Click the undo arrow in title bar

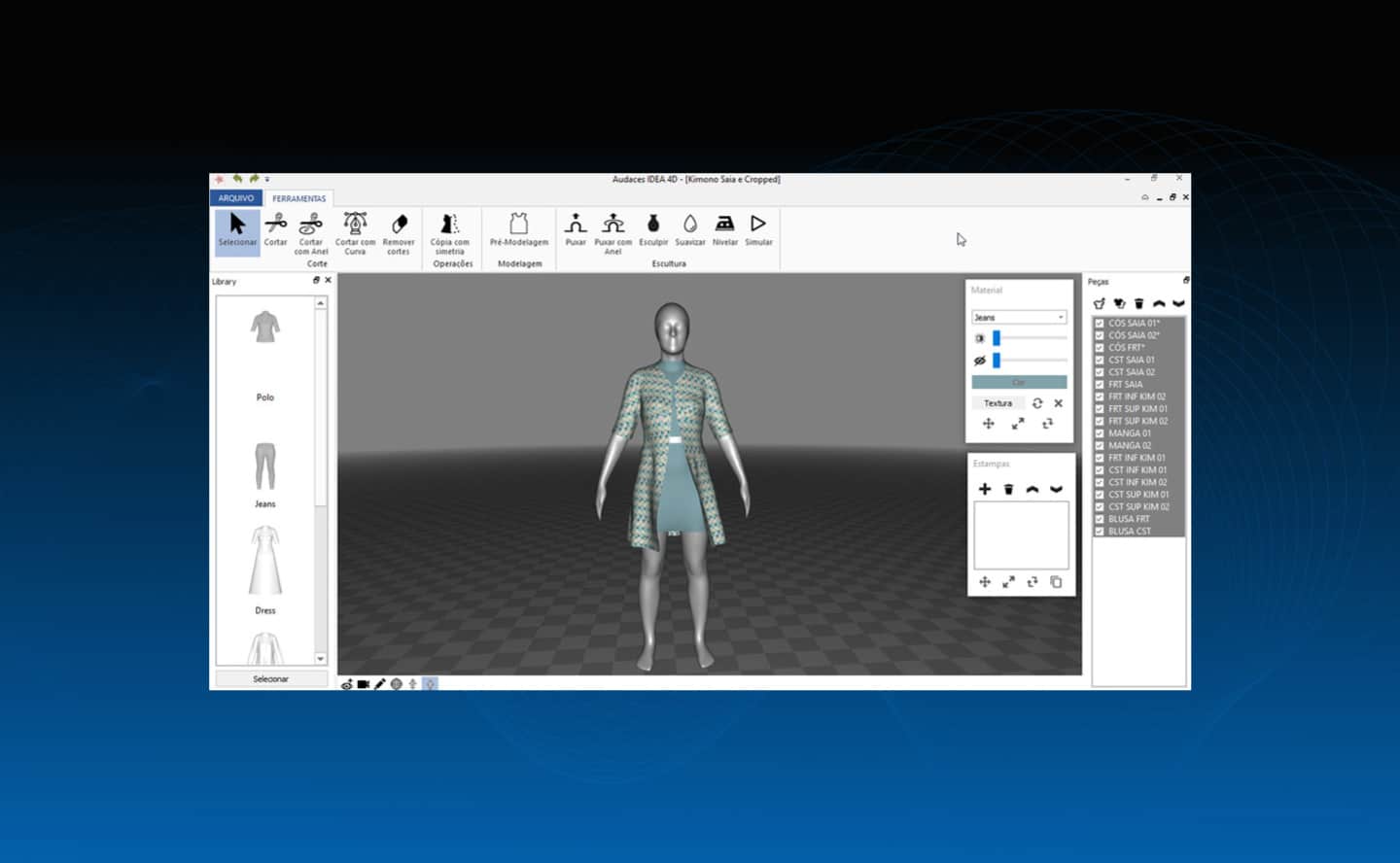237,179
